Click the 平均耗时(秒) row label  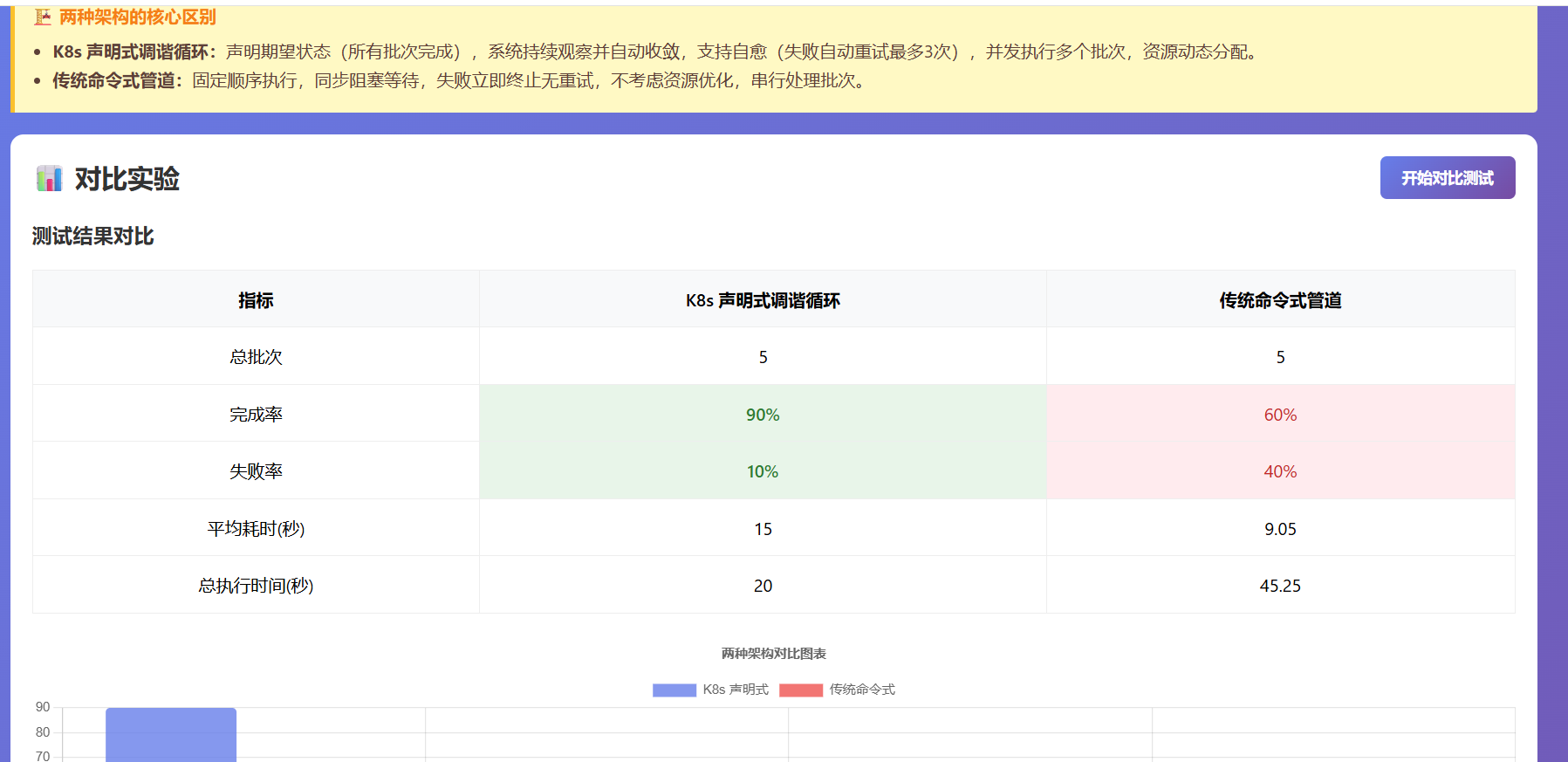click(256, 529)
